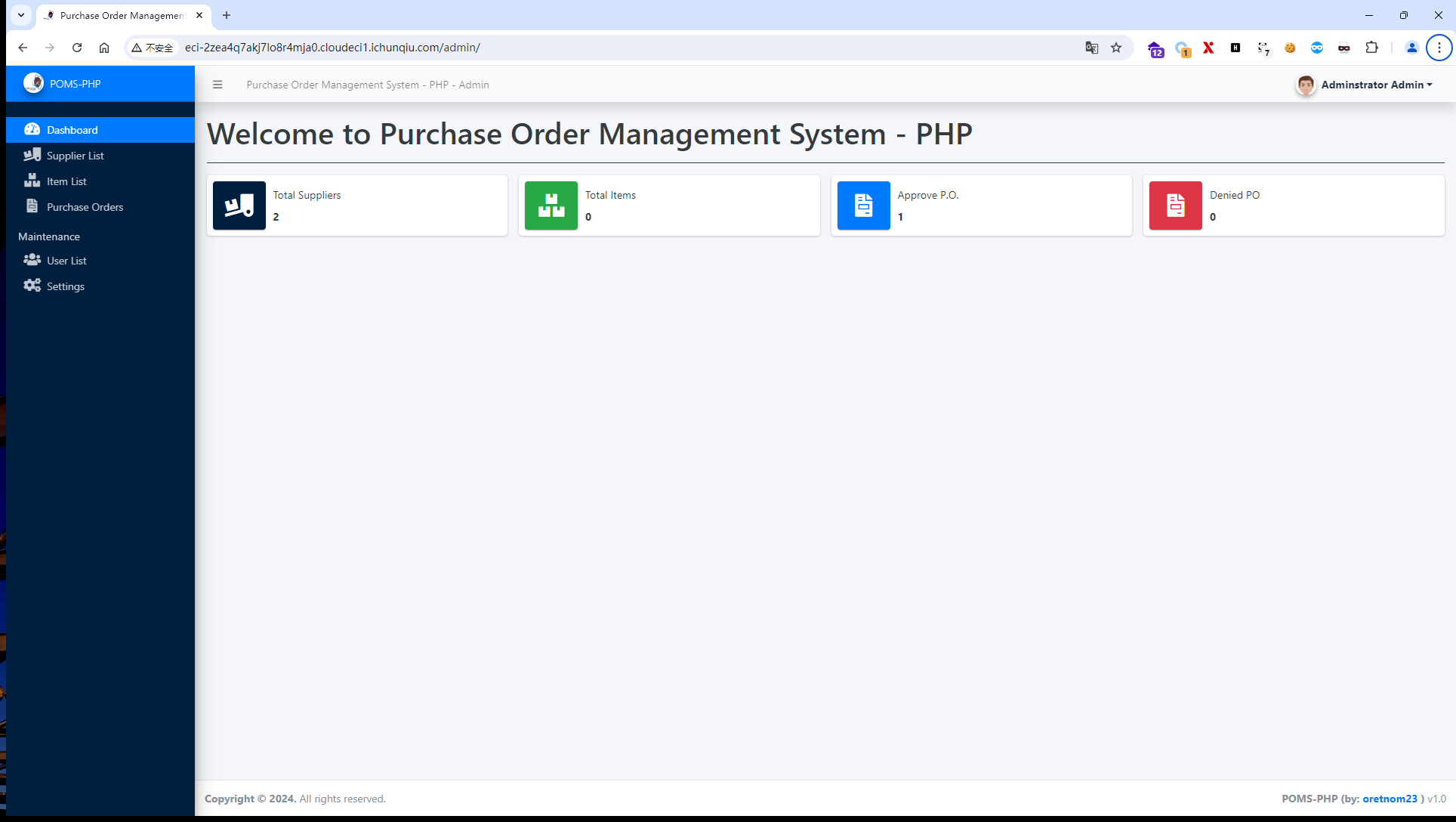Select Dashboard in the sidebar
Viewport: 1456px width, 822px height.
[72, 130]
